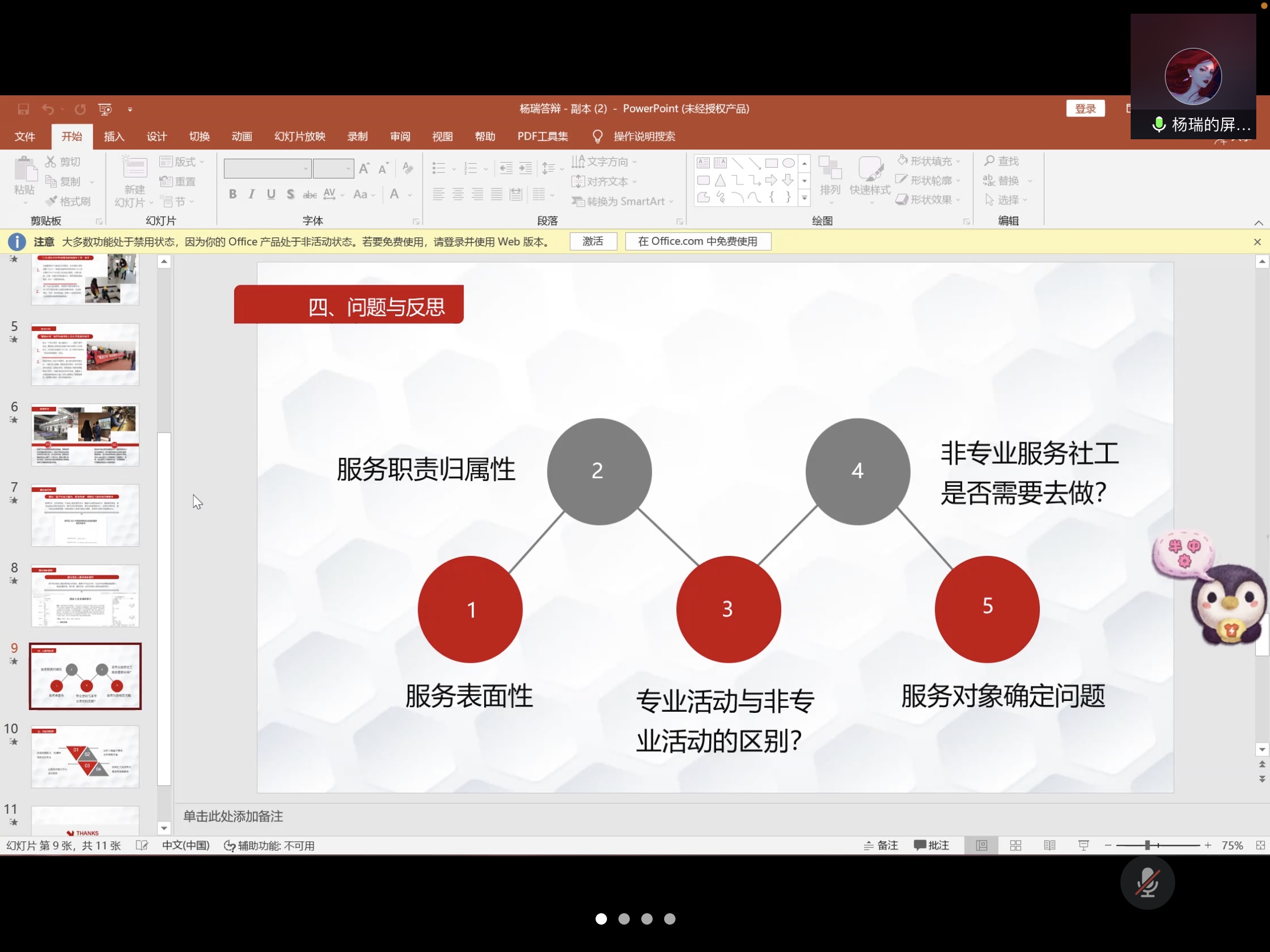Select slide 10 thumbnail
The image size is (1270, 952).
point(85,756)
